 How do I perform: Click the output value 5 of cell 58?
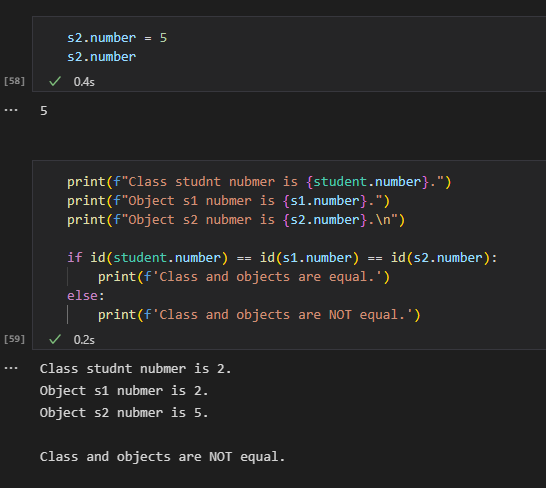pos(44,111)
